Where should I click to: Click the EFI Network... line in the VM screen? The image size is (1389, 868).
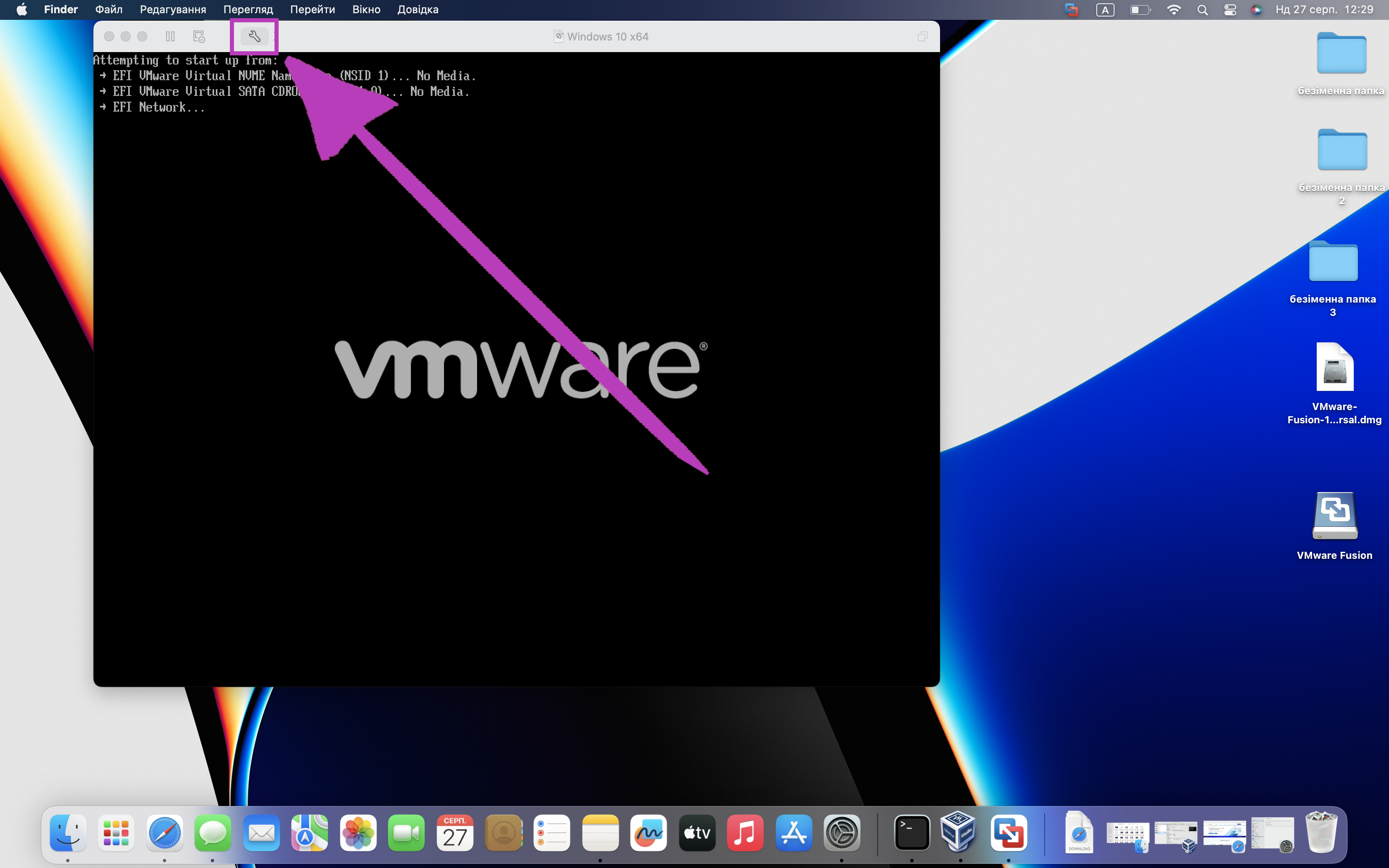[152, 107]
